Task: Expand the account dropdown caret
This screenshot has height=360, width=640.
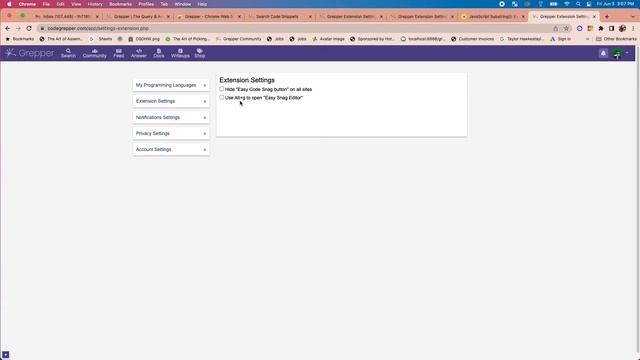Action: pyautogui.click(x=627, y=53)
